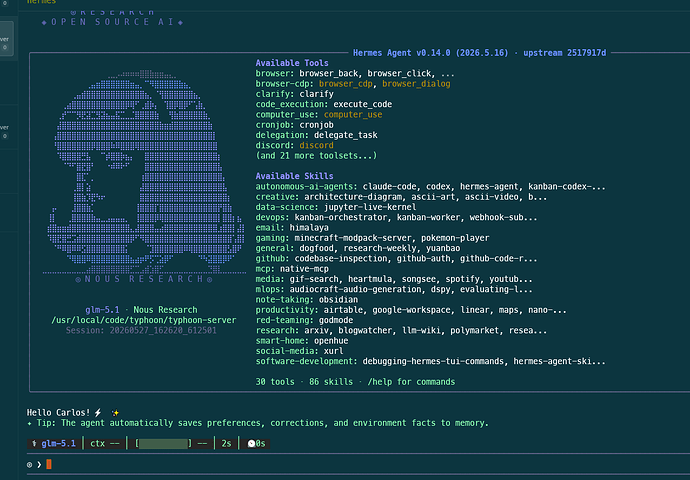Click 'kanban-worker' in devops skills

point(428,217)
